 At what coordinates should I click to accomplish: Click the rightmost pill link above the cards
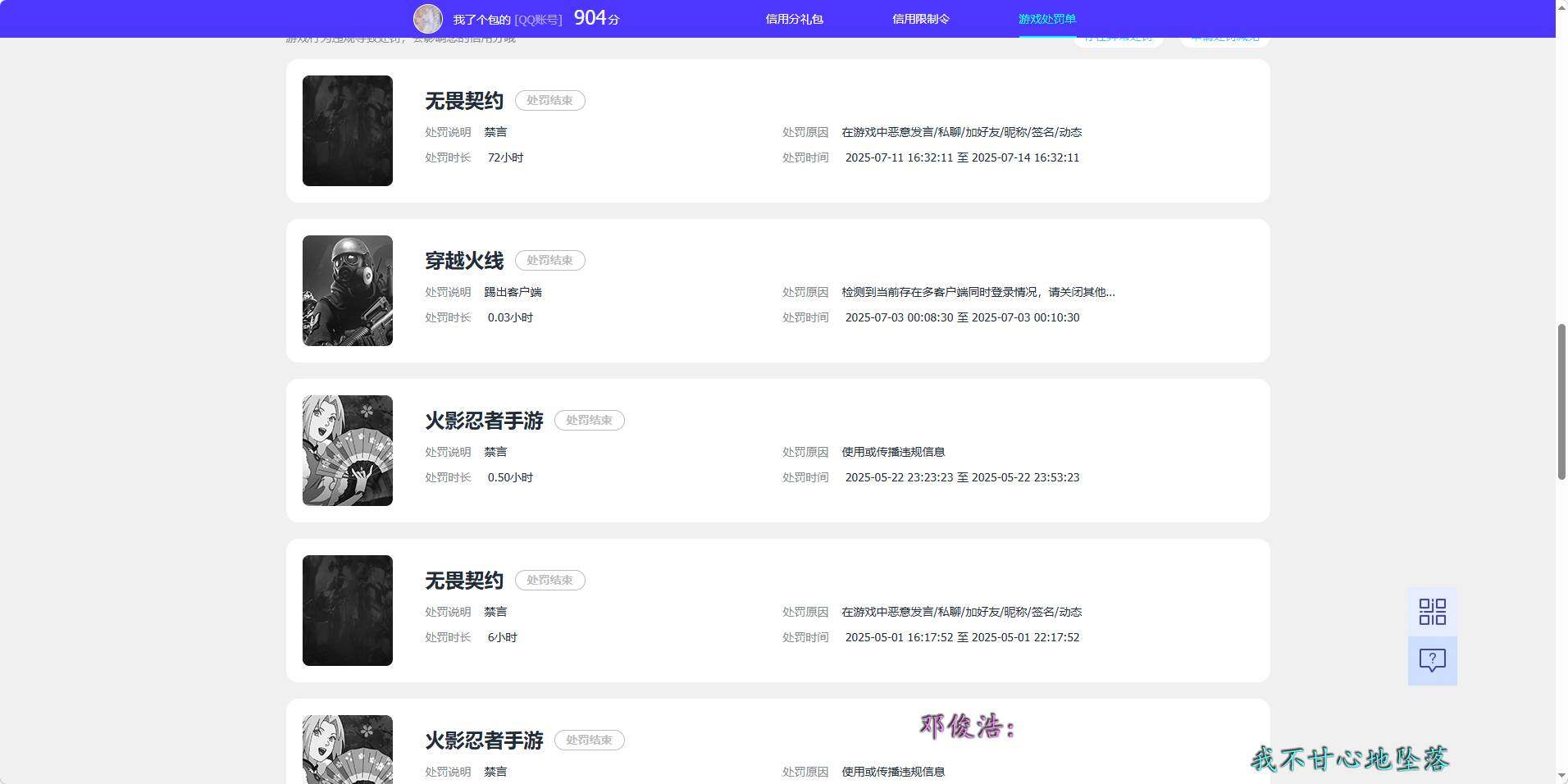tap(1224, 36)
